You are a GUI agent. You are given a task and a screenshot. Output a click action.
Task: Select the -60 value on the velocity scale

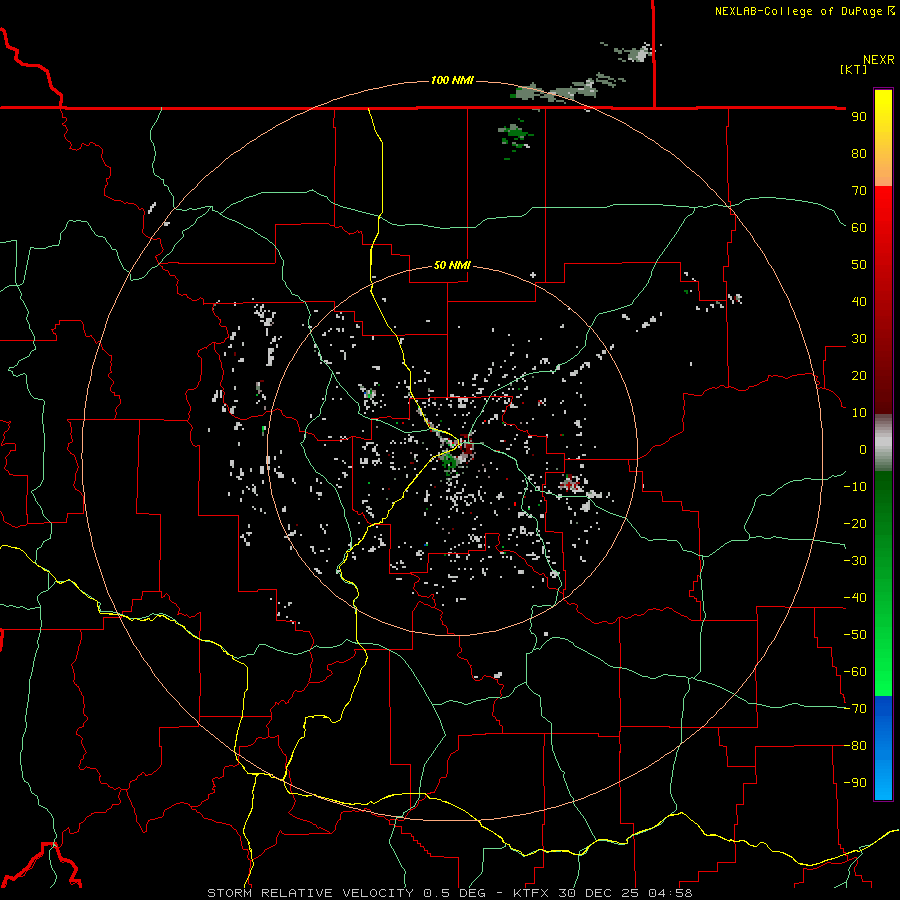pyautogui.click(x=855, y=672)
